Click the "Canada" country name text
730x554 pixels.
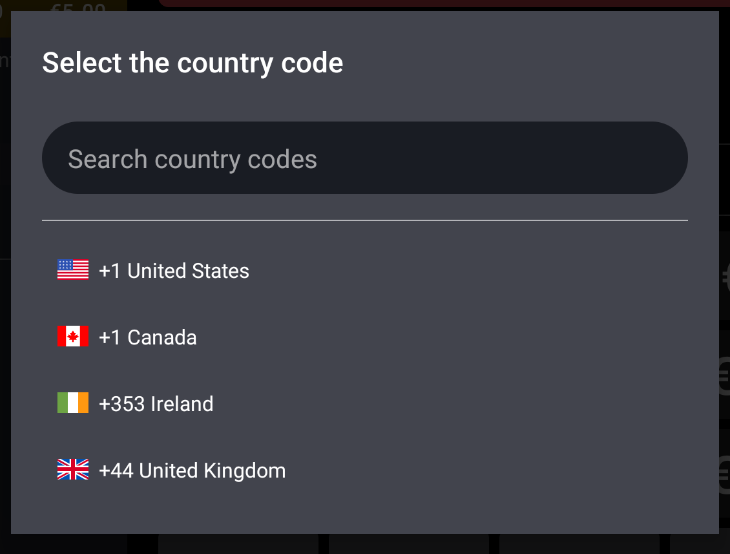(x=162, y=338)
